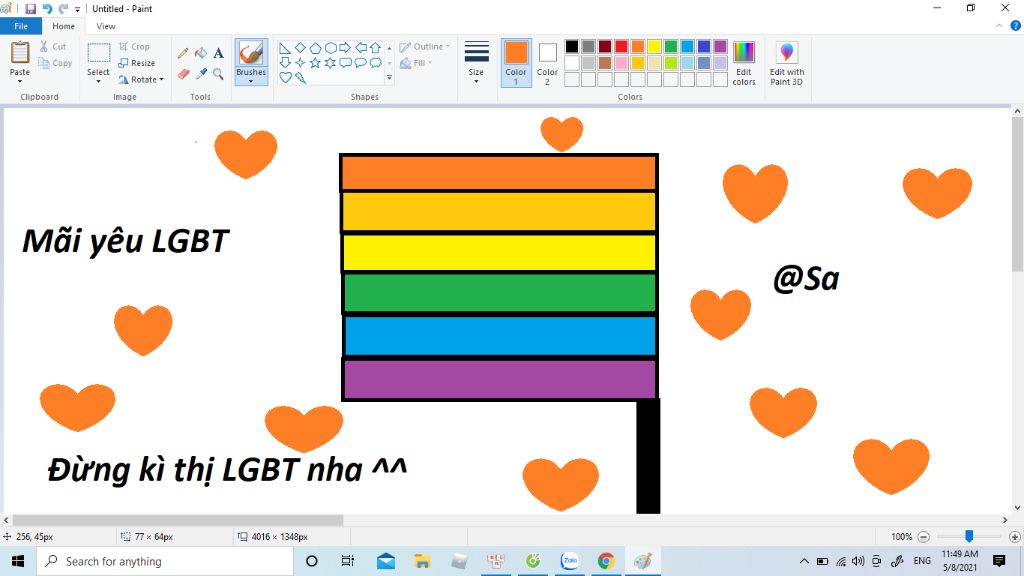Open the Rotate dropdown menu
1024x576 pixels.
pyautogui.click(x=141, y=79)
